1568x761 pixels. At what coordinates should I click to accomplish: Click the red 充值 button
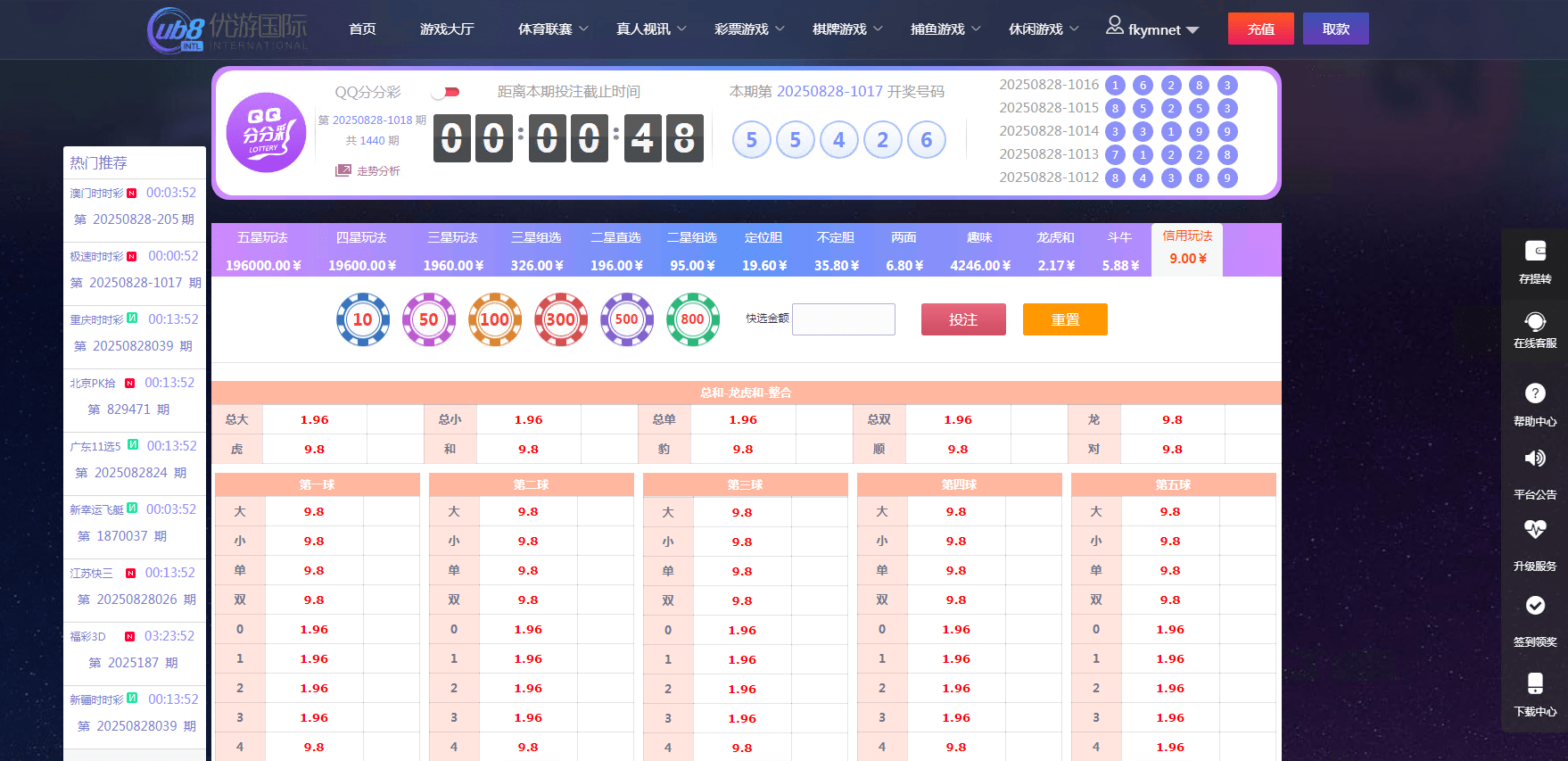point(1260,29)
